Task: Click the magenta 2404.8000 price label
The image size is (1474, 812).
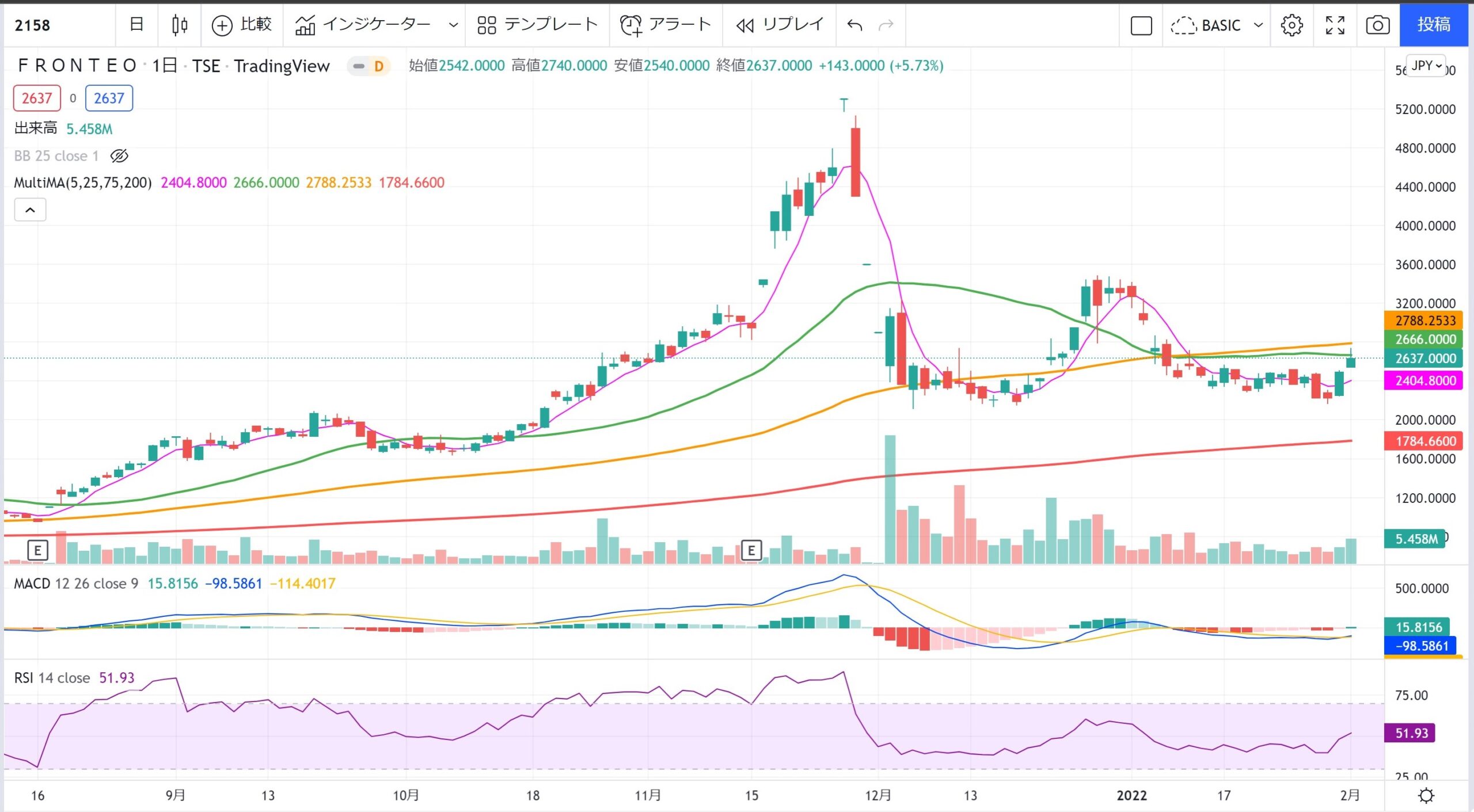Action: [1424, 380]
